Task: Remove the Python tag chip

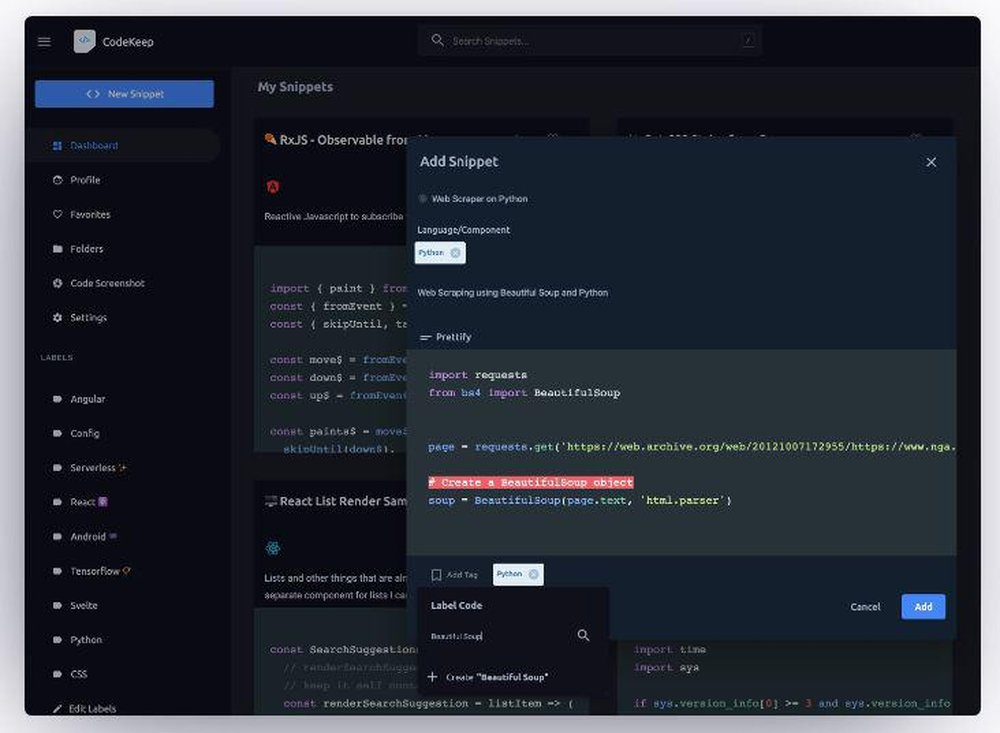Action: pos(534,574)
